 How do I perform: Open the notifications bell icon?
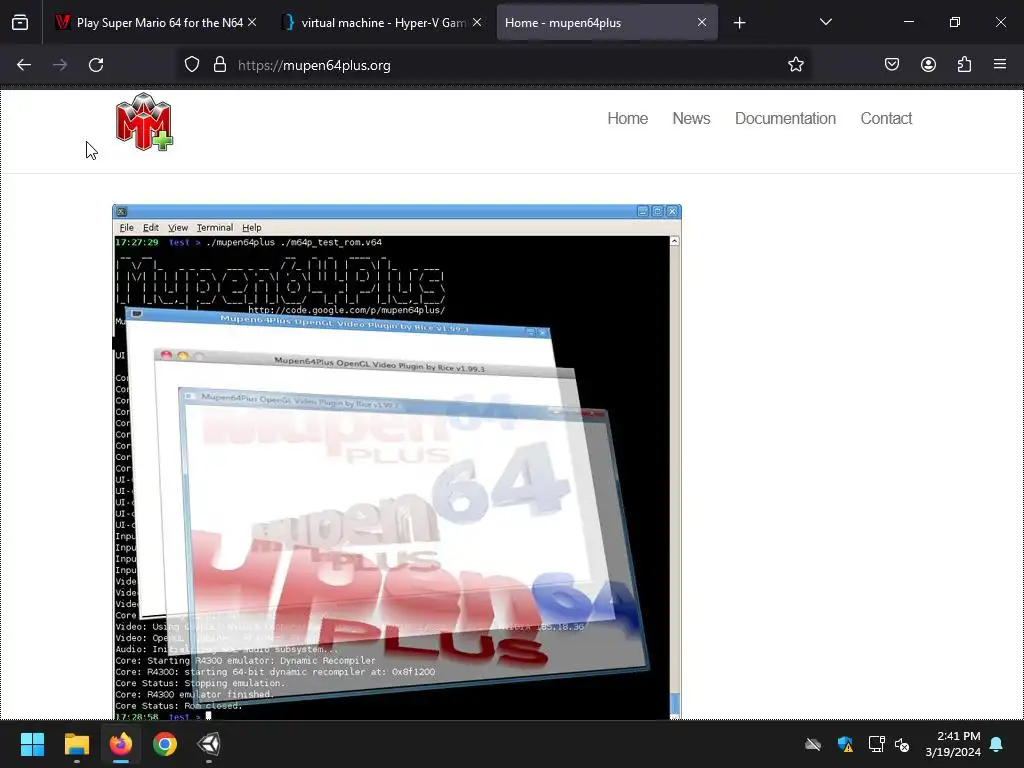[996, 744]
